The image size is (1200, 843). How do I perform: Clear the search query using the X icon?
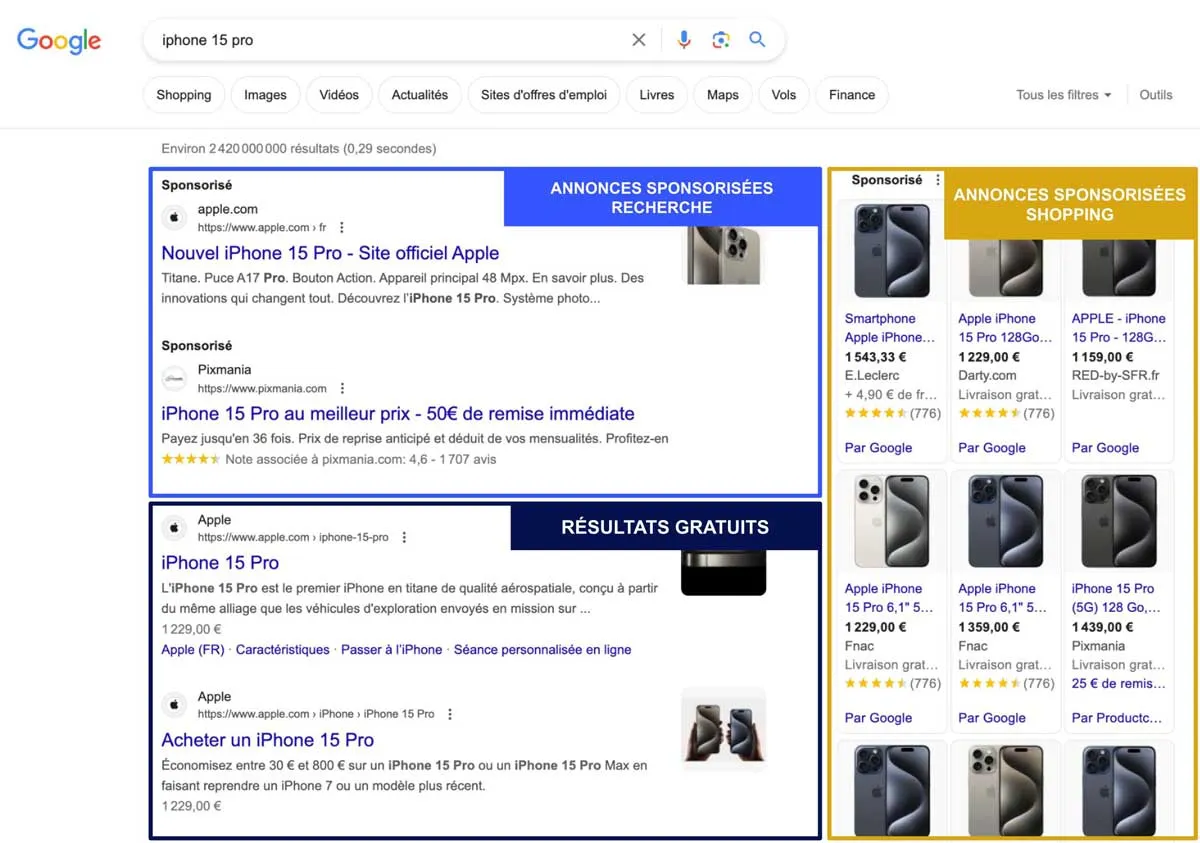coord(639,39)
